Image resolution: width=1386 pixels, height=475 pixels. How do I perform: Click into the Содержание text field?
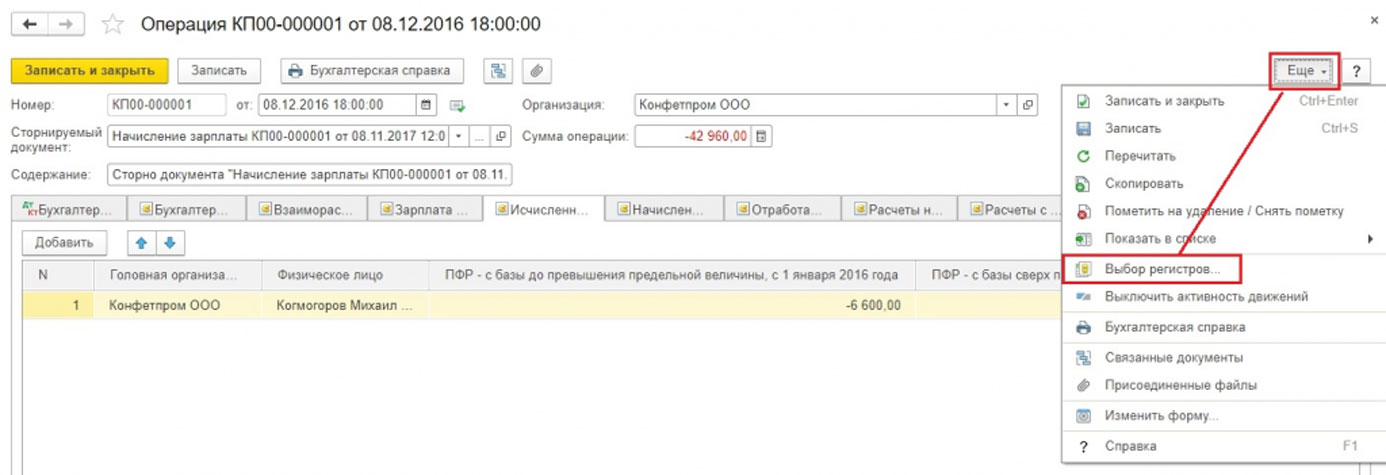tap(309, 175)
